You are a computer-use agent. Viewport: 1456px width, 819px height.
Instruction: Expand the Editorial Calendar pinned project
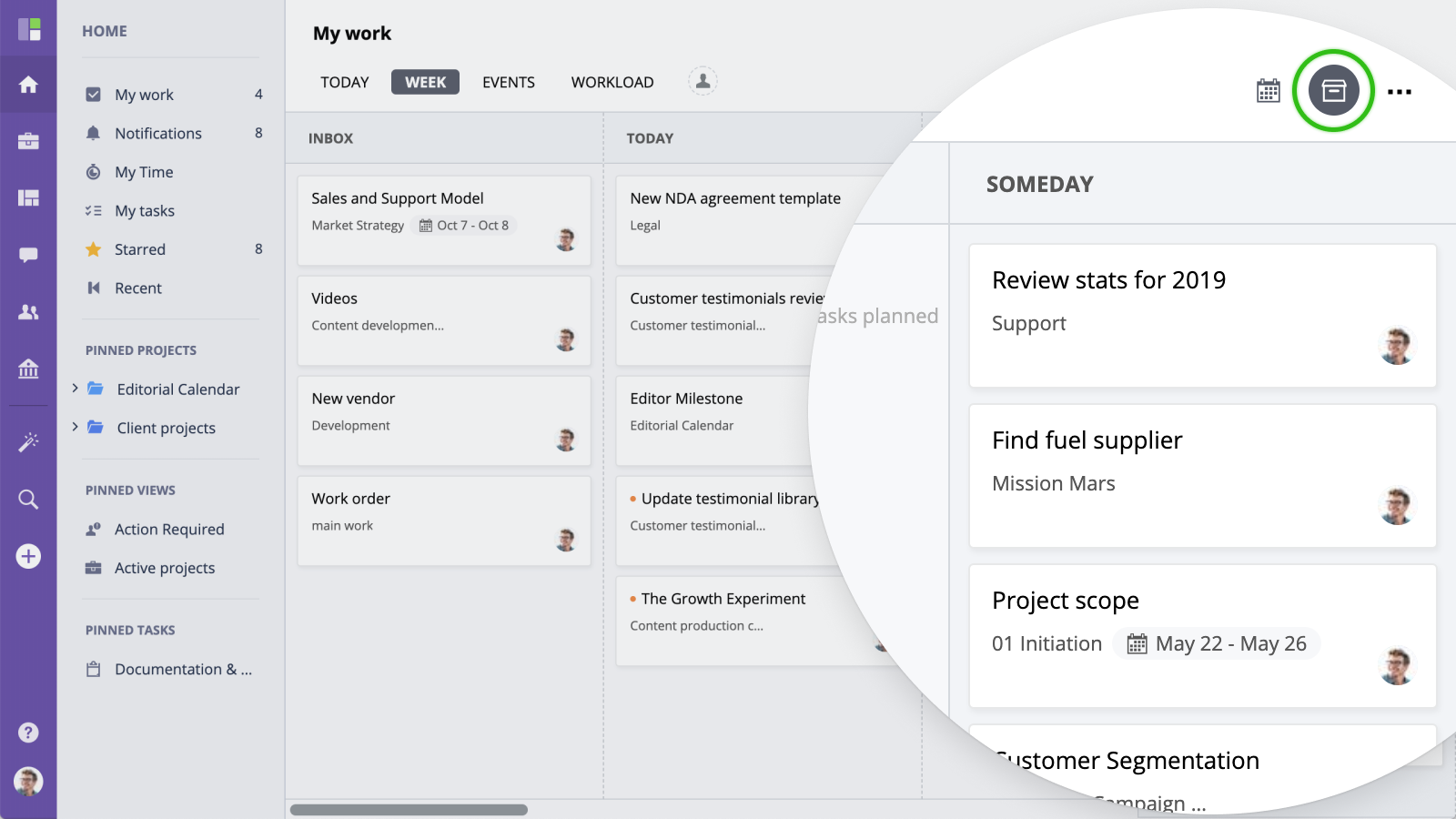75,389
